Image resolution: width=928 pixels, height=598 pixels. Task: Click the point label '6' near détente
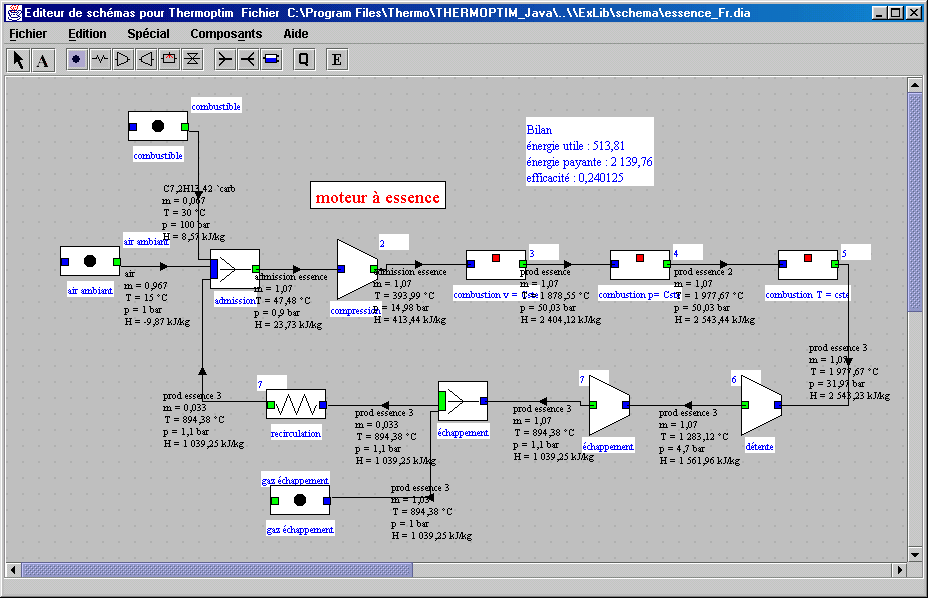(x=734, y=380)
